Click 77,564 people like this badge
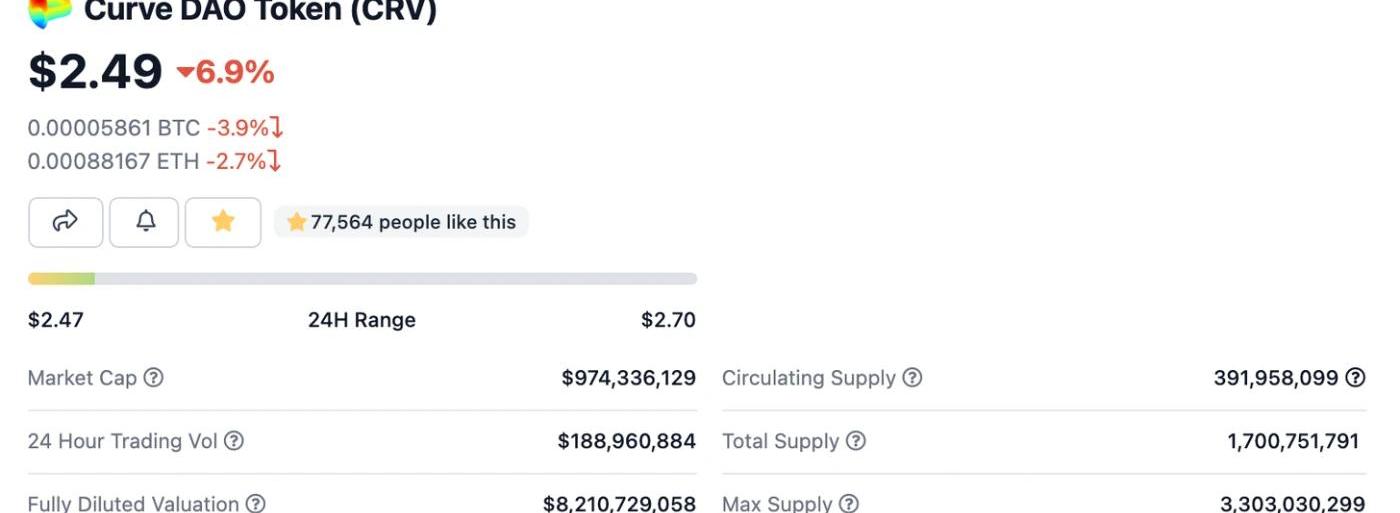 tap(401, 222)
